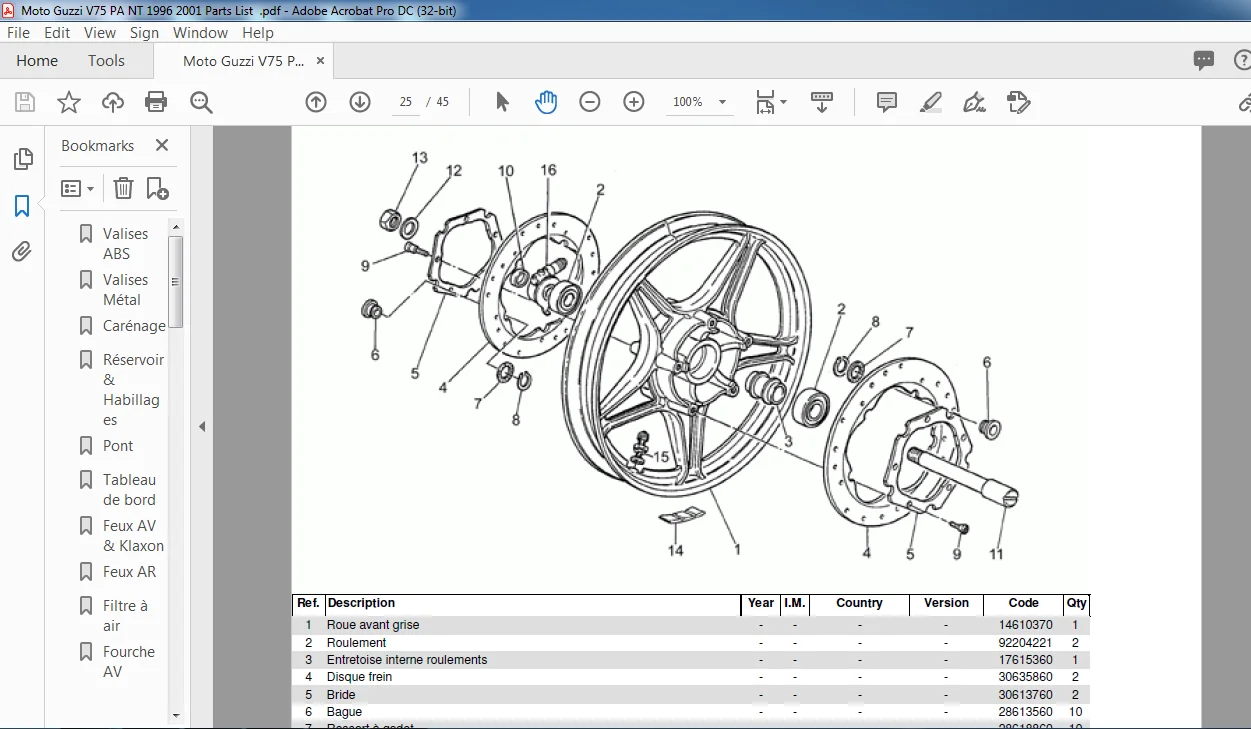Print the document using printer icon

tap(156, 102)
